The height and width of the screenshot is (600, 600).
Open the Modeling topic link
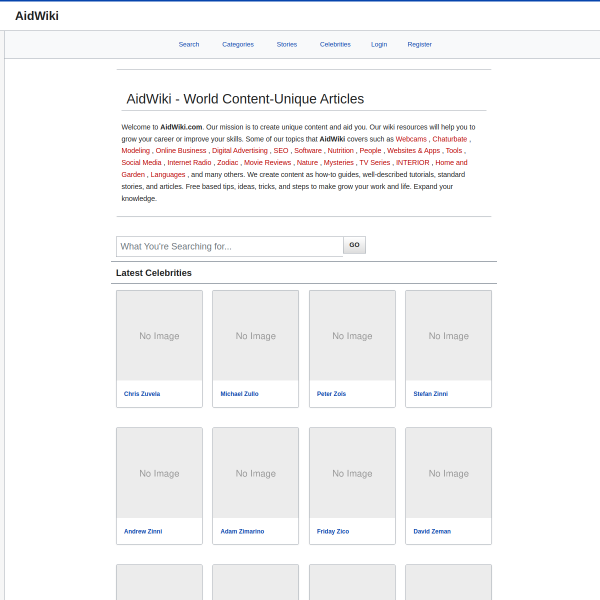[135, 150]
